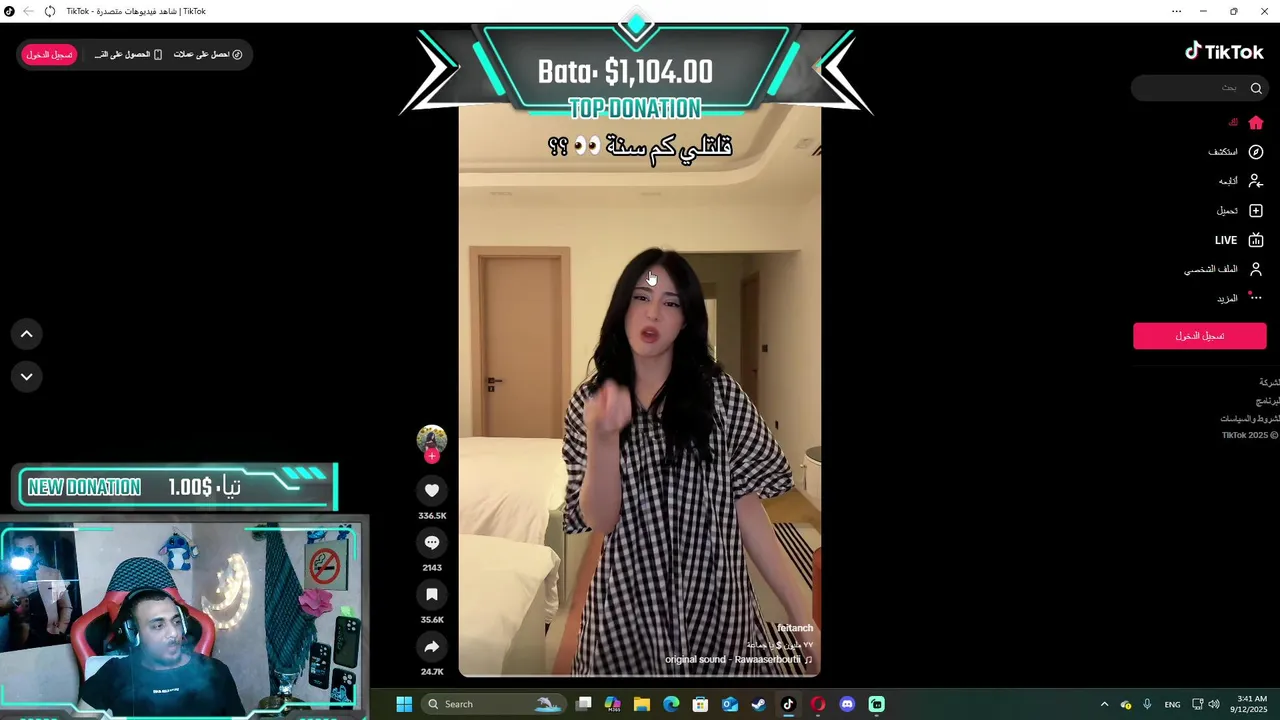Viewport: 1280px width, 720px height.
Task: Open the window three-dots menu
Action: point(1177,11)
